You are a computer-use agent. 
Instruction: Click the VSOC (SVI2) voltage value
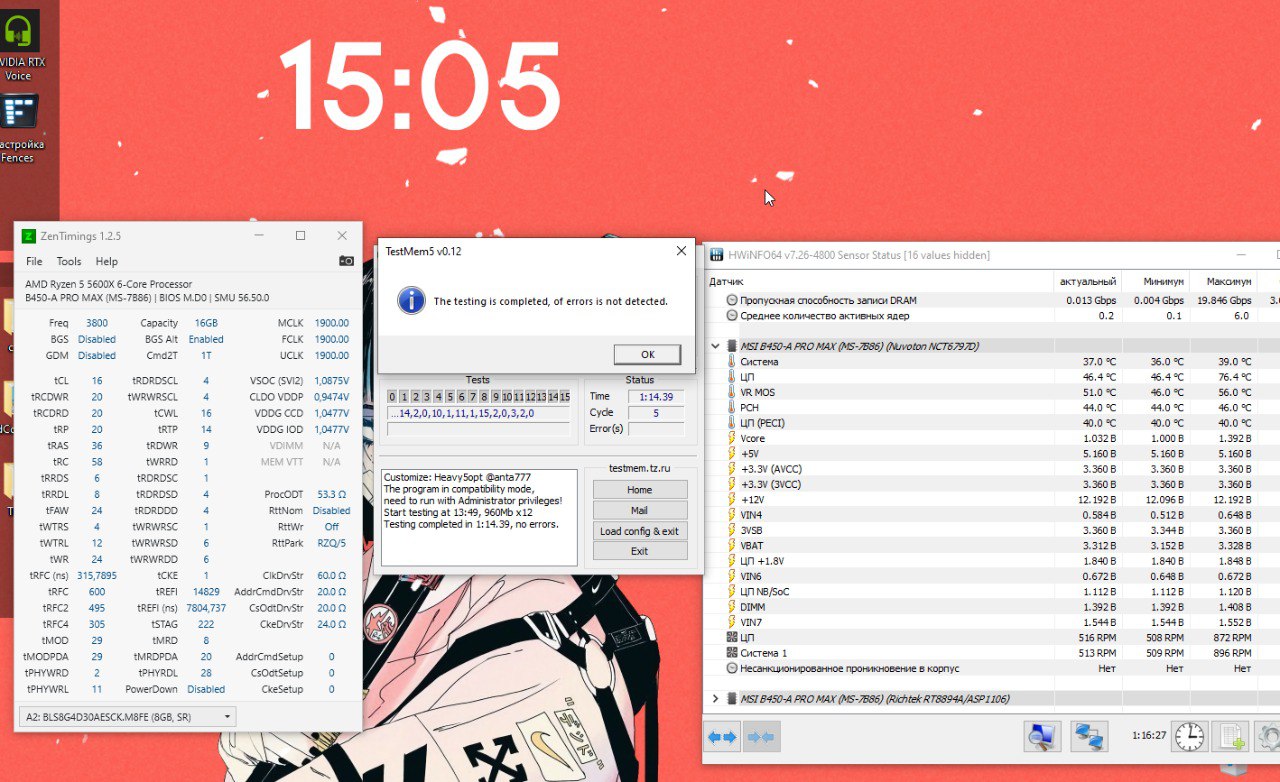(332, 381)
